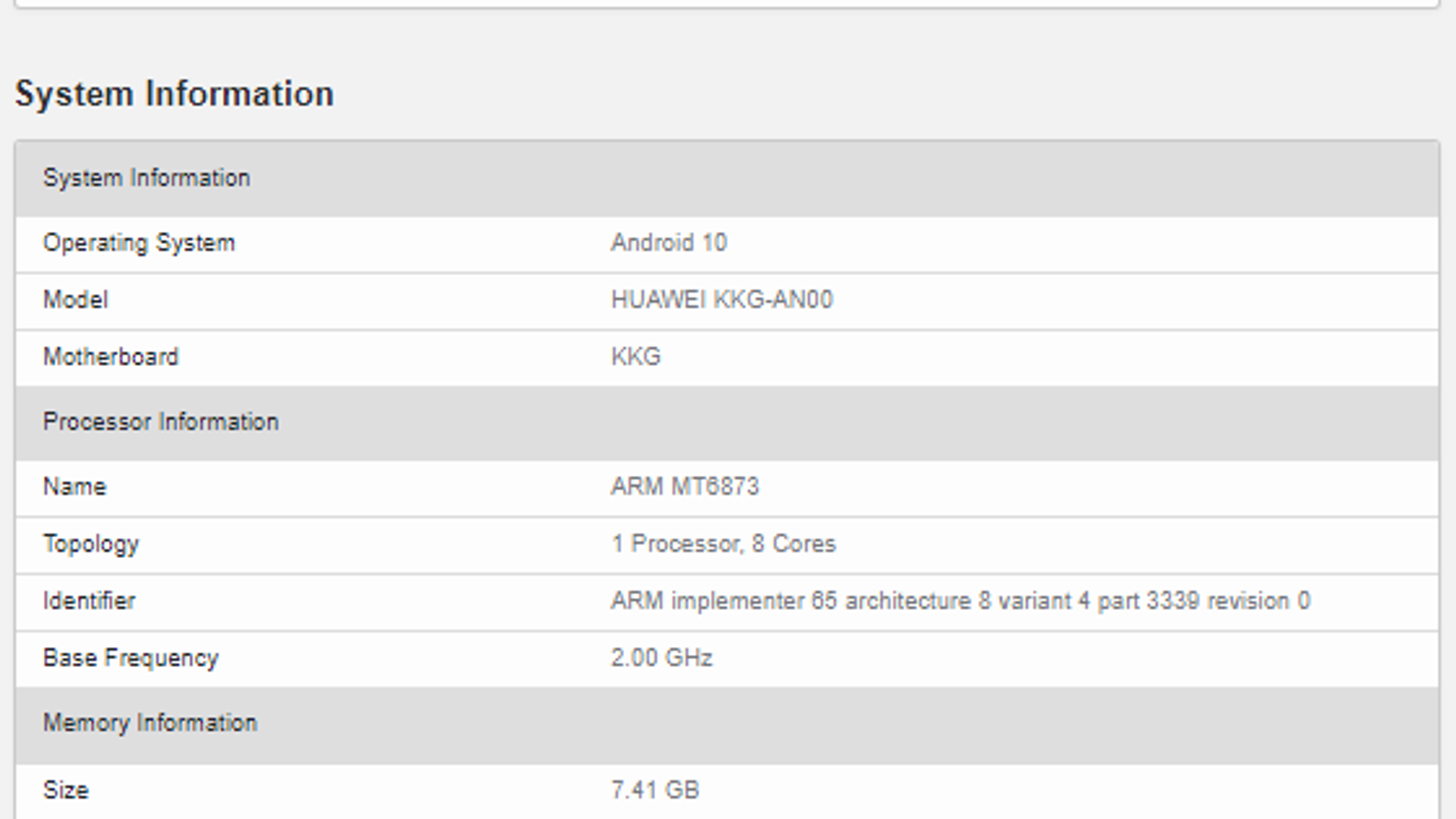Click the Operating System row label
This screenshot has width=1456, height=819.
coord(138,243)
